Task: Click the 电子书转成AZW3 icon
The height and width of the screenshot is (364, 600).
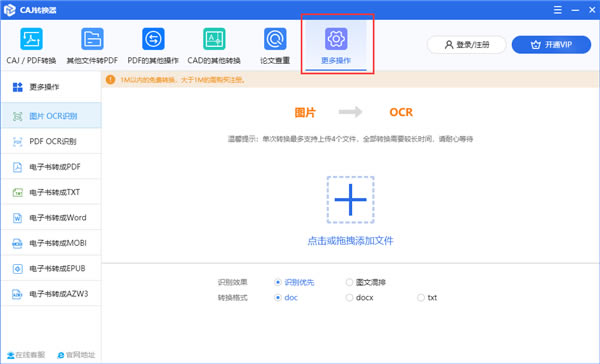Action: click(x=18, y=294)
